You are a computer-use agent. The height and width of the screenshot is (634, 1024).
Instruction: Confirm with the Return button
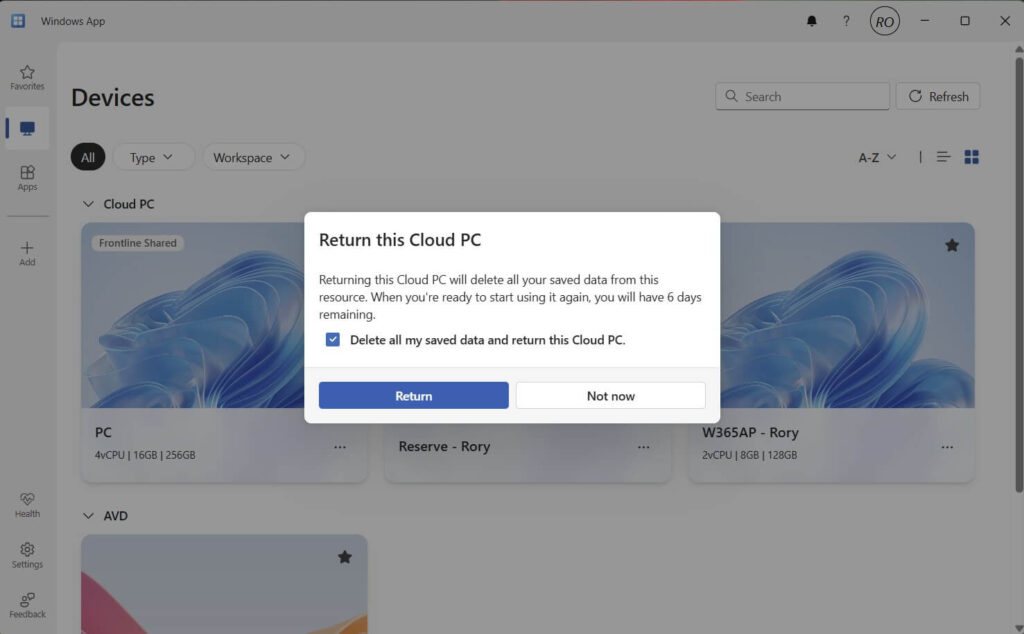click(413, 396)
